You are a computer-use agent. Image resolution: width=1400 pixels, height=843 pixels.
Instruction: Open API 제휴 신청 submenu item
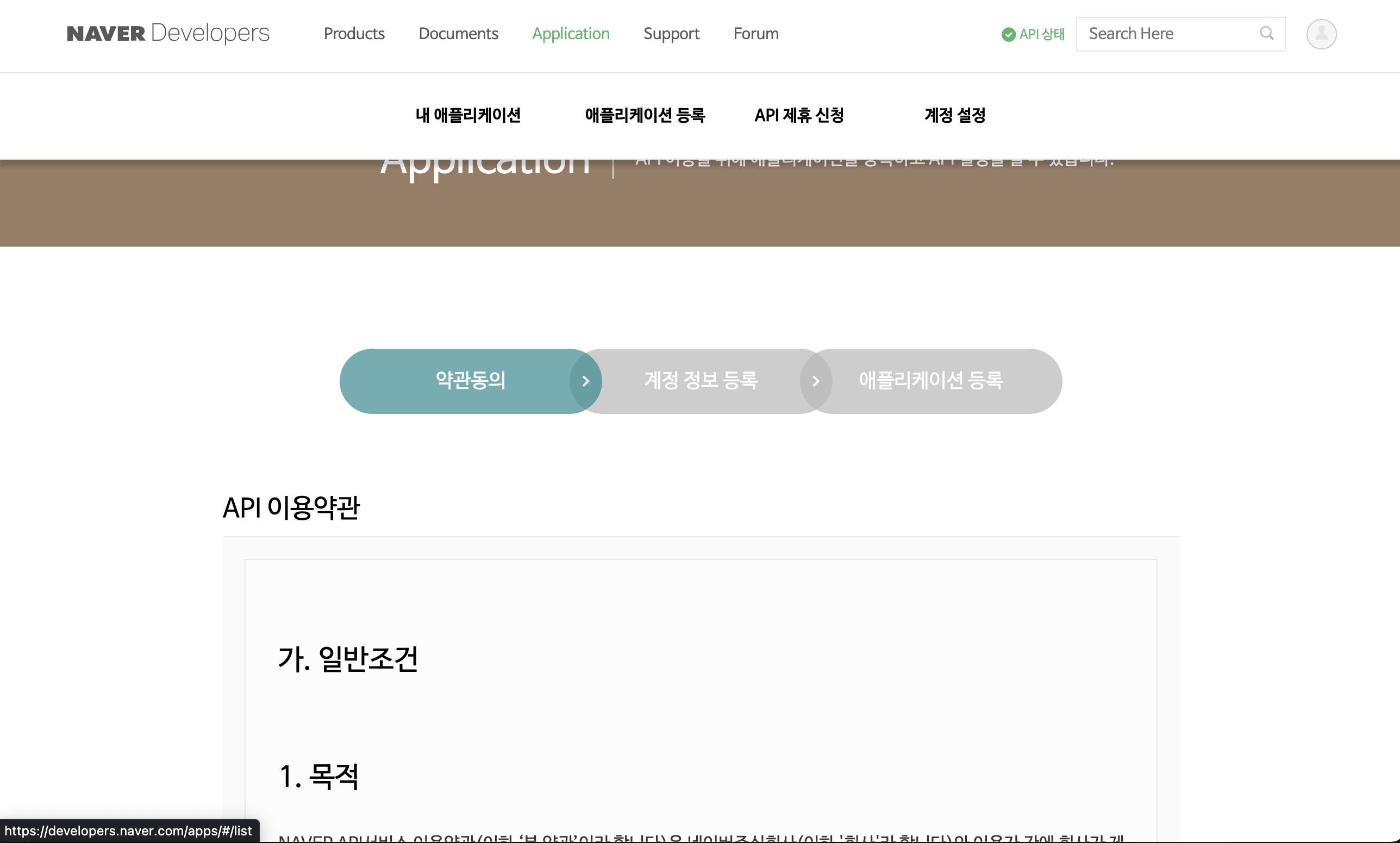799,115
